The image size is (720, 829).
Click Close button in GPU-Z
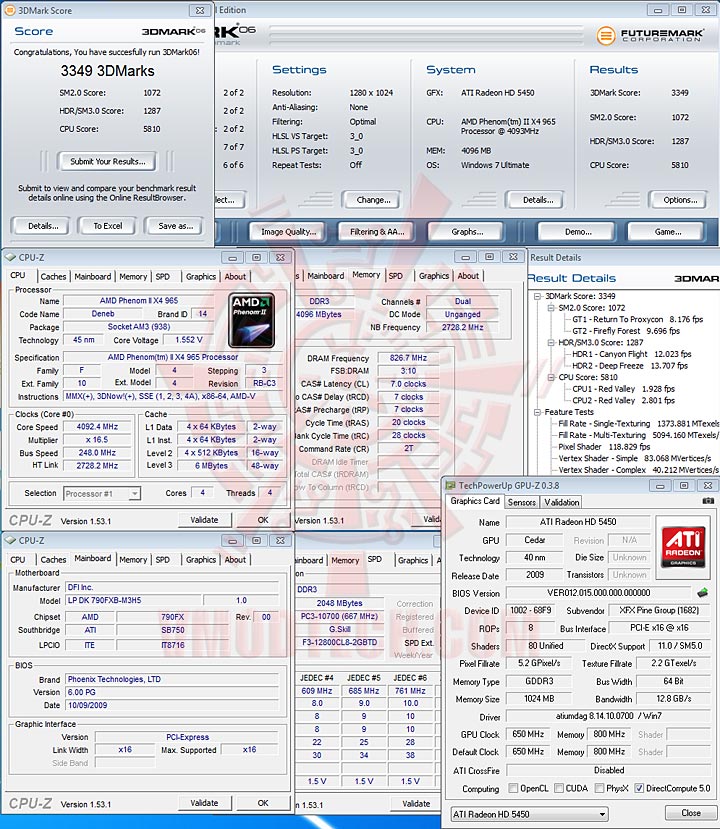690,813
